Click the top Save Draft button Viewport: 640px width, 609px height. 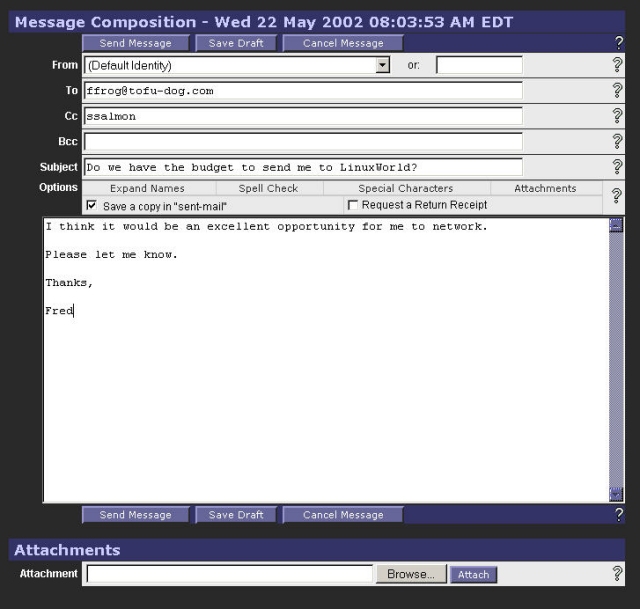point(236,43)
